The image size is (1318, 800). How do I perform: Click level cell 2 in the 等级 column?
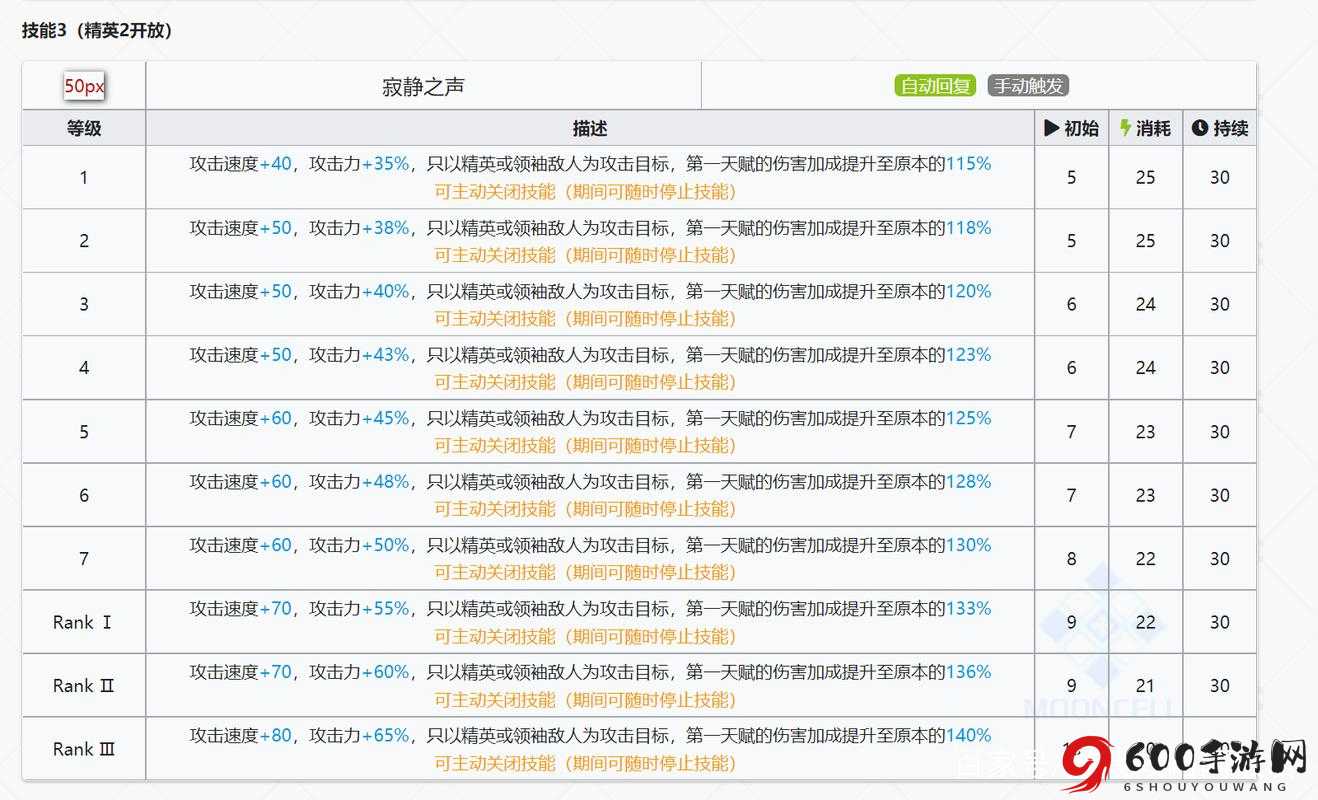click(x=84, y=241)
